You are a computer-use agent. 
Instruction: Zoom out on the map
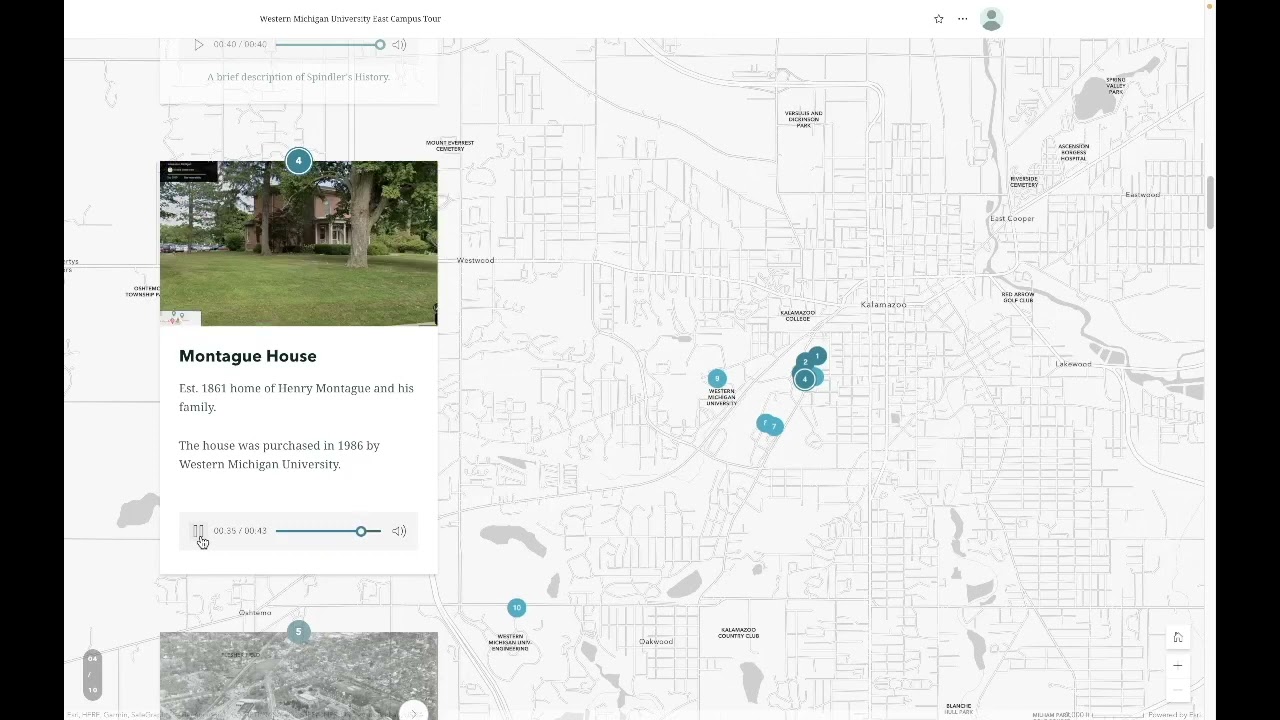click(x=1178, y=690)
